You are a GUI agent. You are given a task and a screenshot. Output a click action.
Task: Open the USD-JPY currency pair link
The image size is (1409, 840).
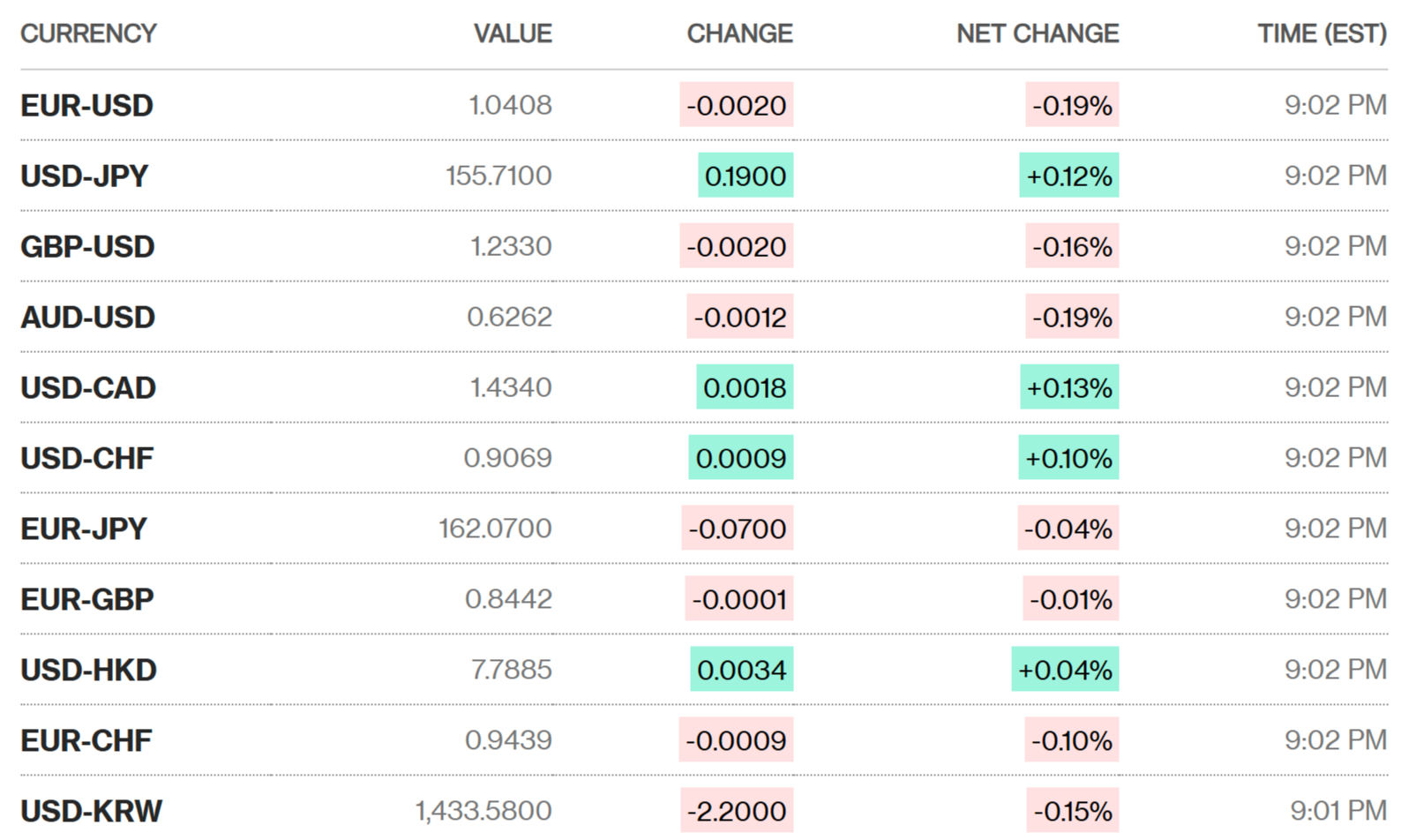point(84,176)
